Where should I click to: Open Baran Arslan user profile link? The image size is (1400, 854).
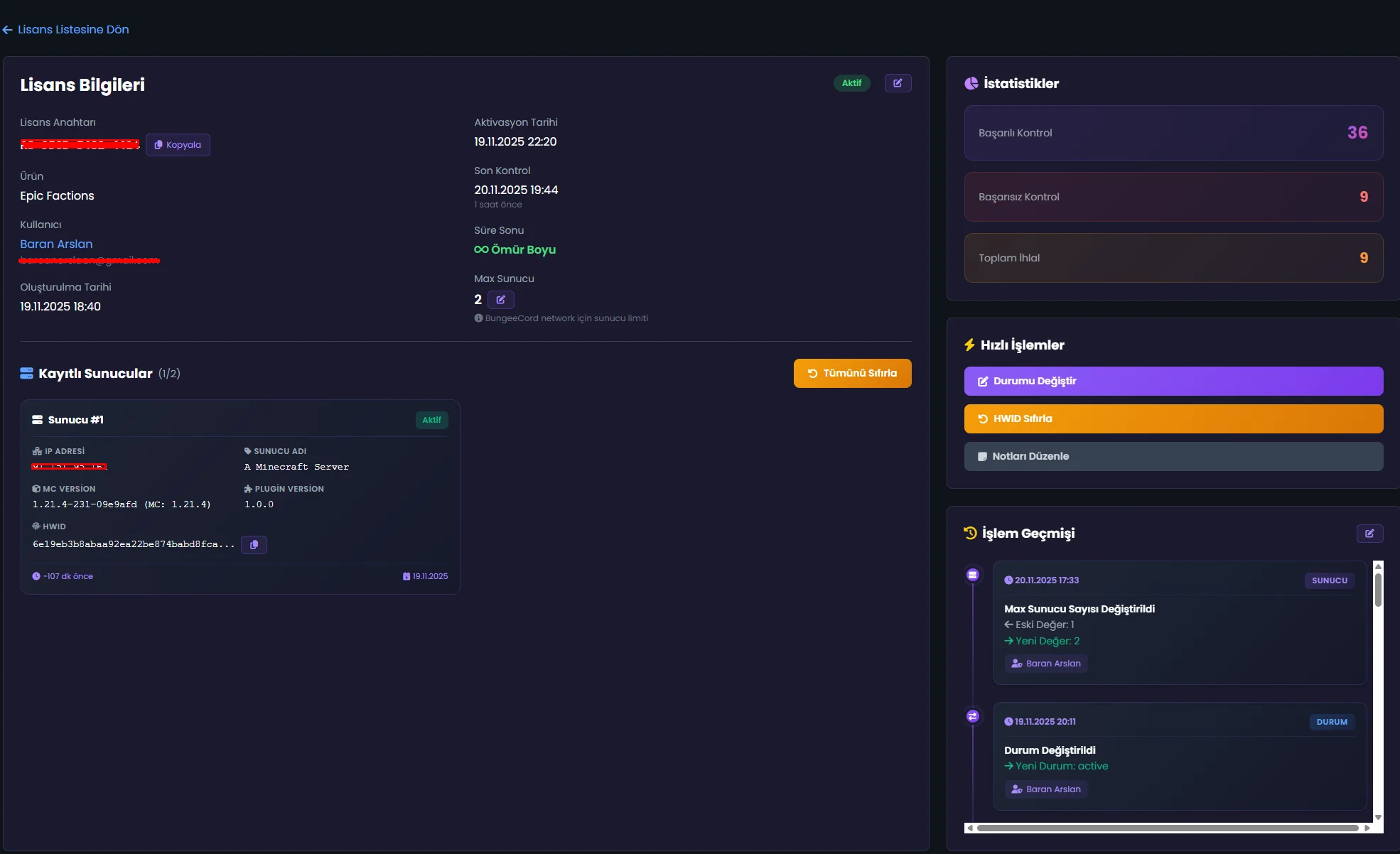56,244
